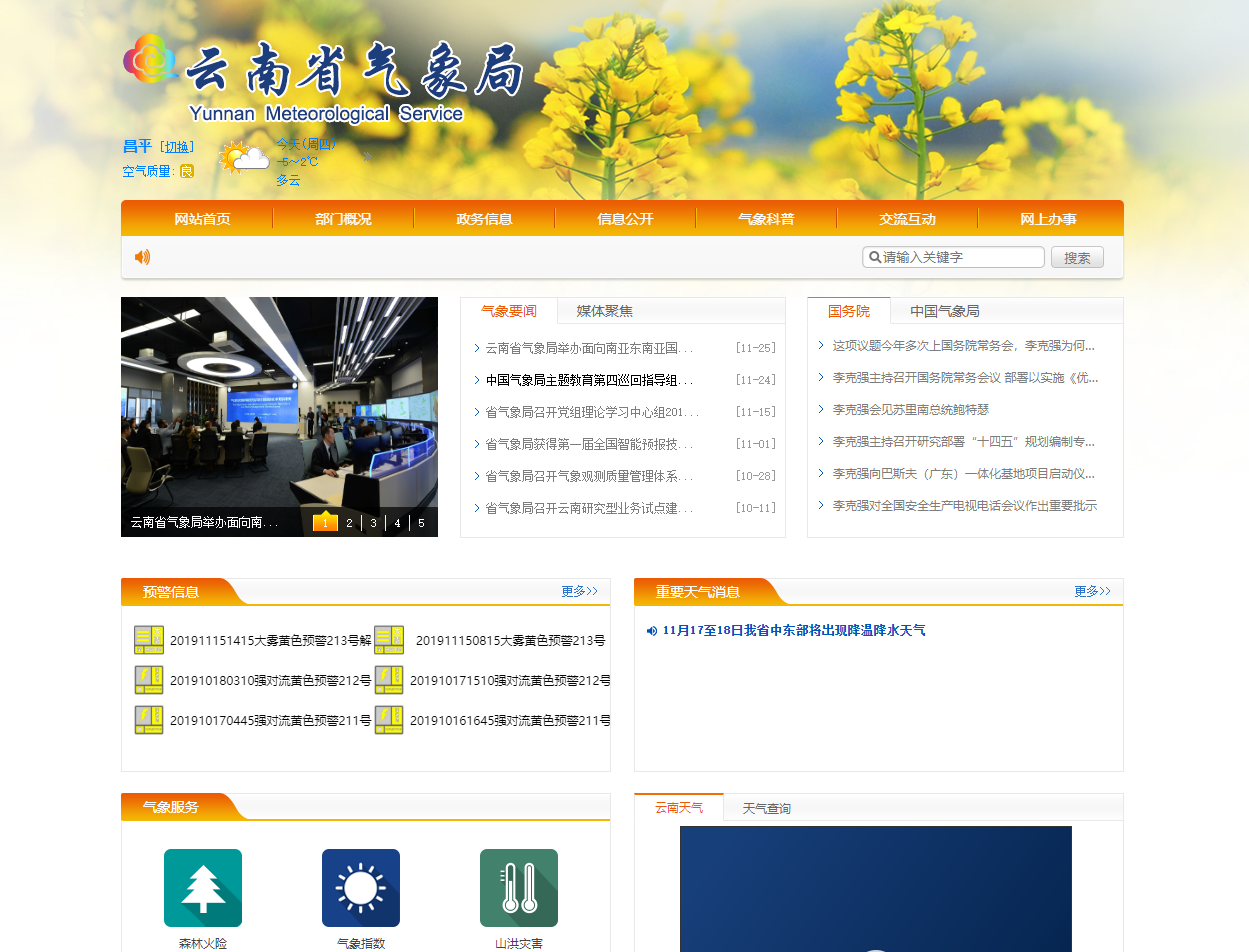
Task: Open warning icon for 201911151415大雾黄色预警
Action: click(149, 640)
